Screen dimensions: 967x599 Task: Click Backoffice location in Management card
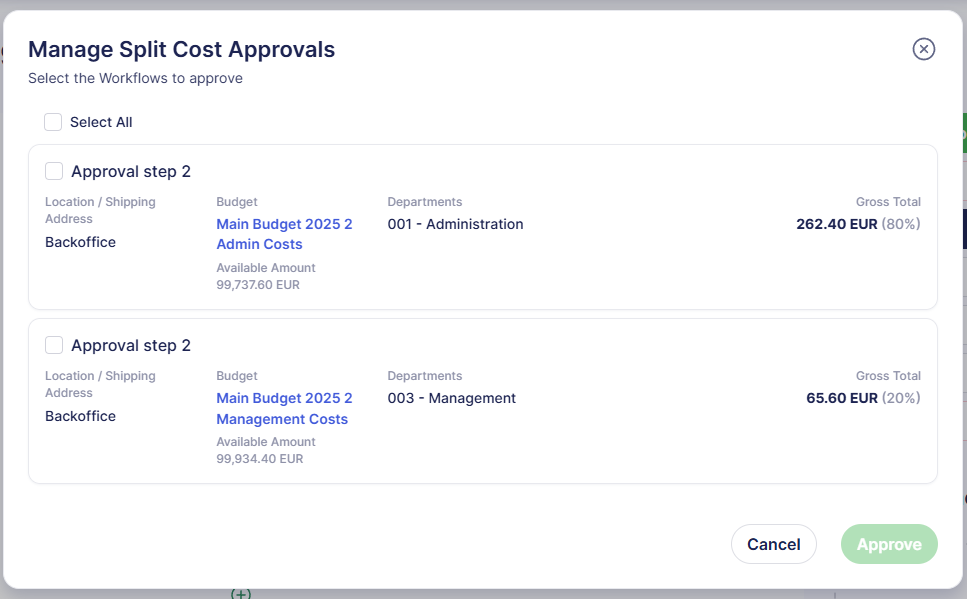(x=80, y=416)
